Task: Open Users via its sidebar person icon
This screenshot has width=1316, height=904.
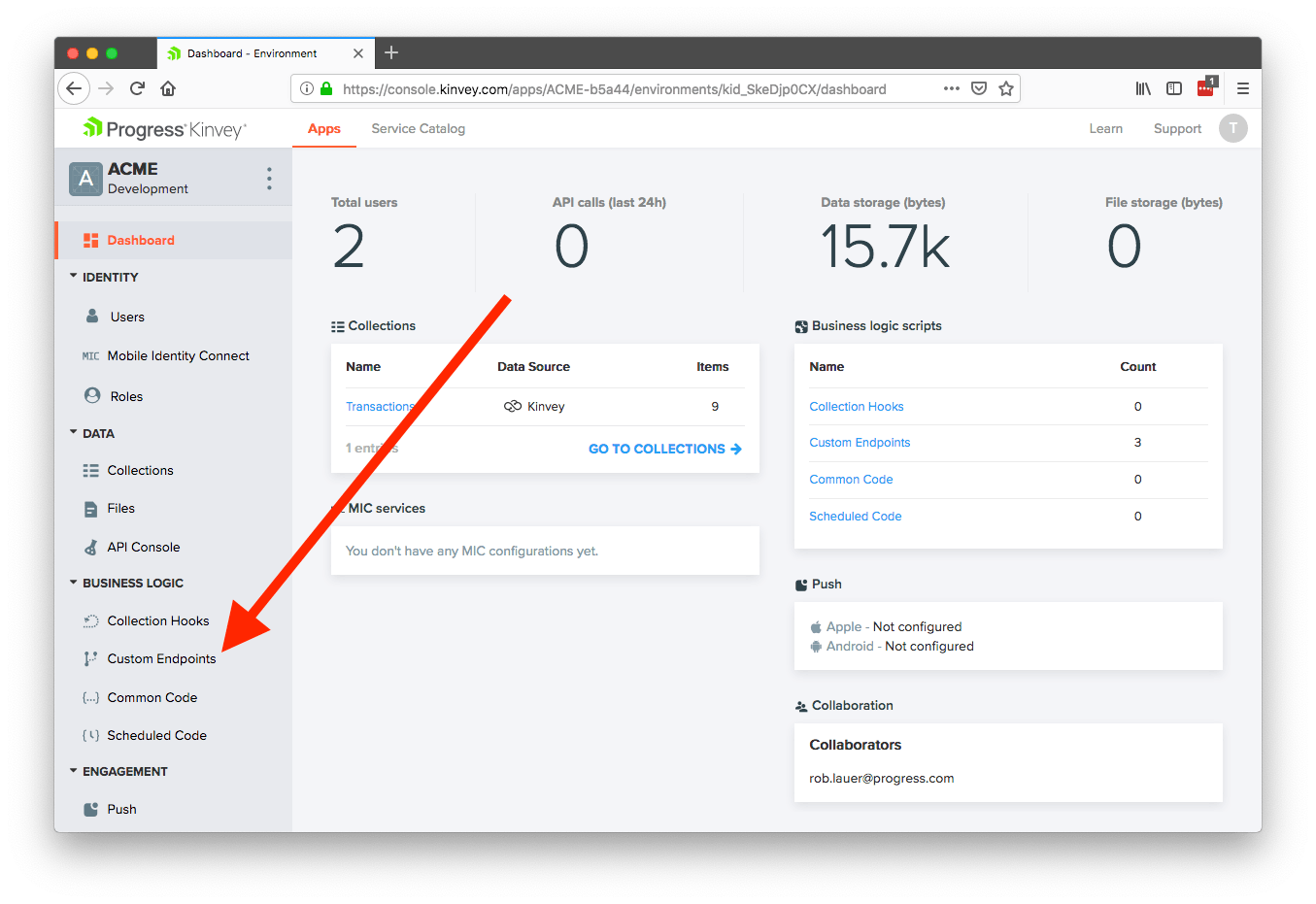Action: tap(92, 317)
